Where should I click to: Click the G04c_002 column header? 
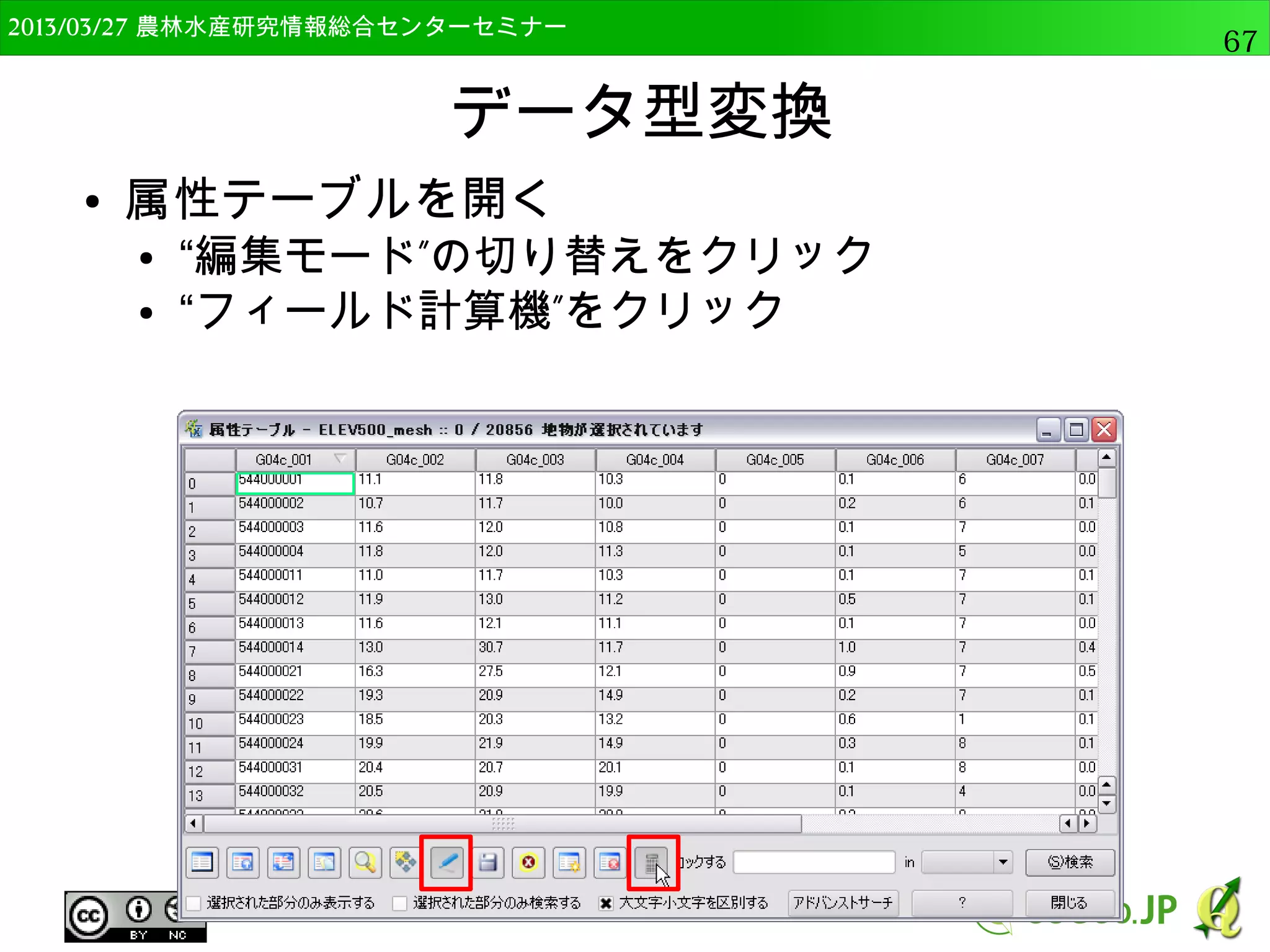(x=415, y=460)
